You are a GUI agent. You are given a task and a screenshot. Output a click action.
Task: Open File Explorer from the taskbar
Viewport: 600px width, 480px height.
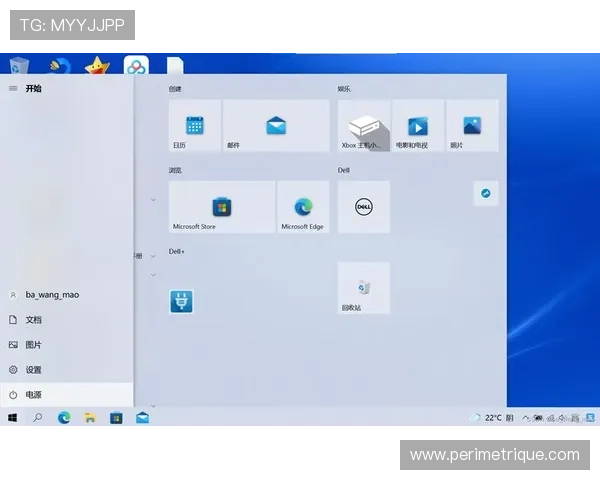pyautogui.click(x=90, y=418)
